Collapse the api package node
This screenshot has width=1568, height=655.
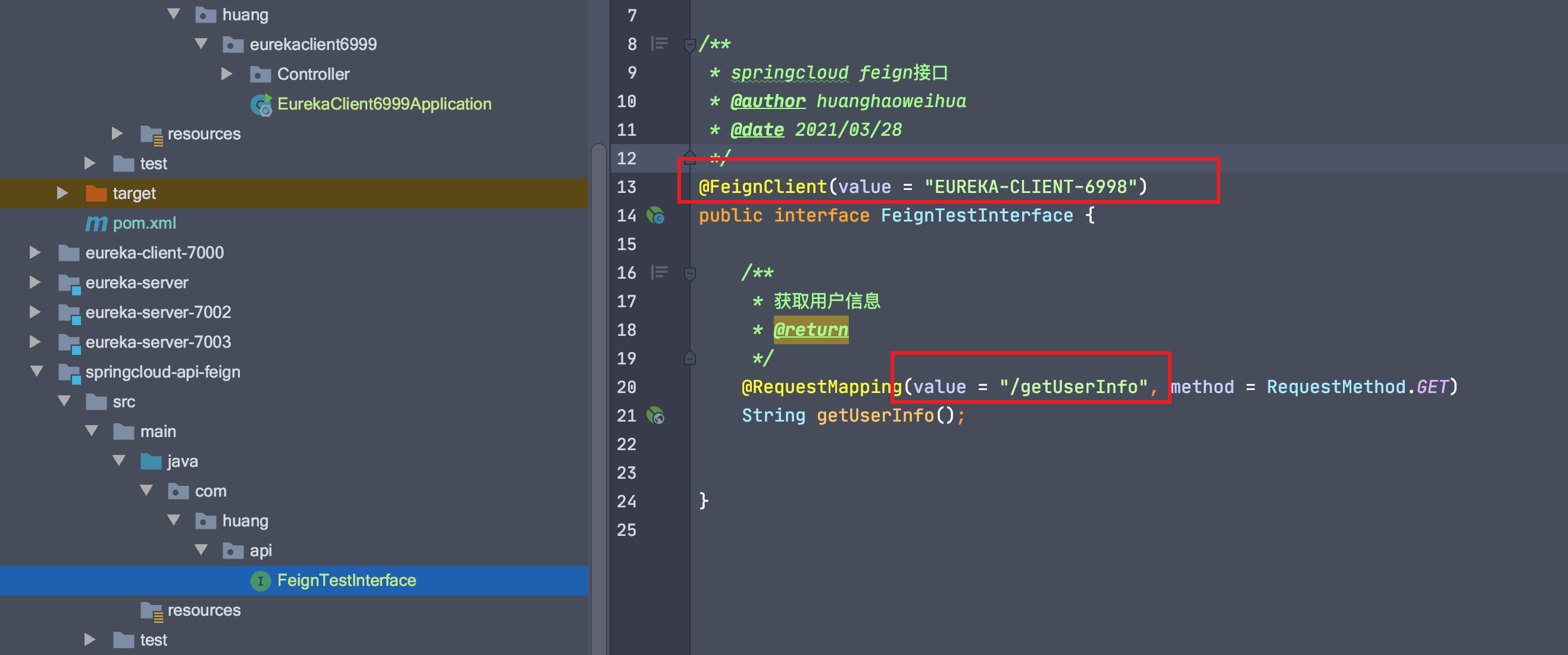pyautogui.click(x=201, y=550)
